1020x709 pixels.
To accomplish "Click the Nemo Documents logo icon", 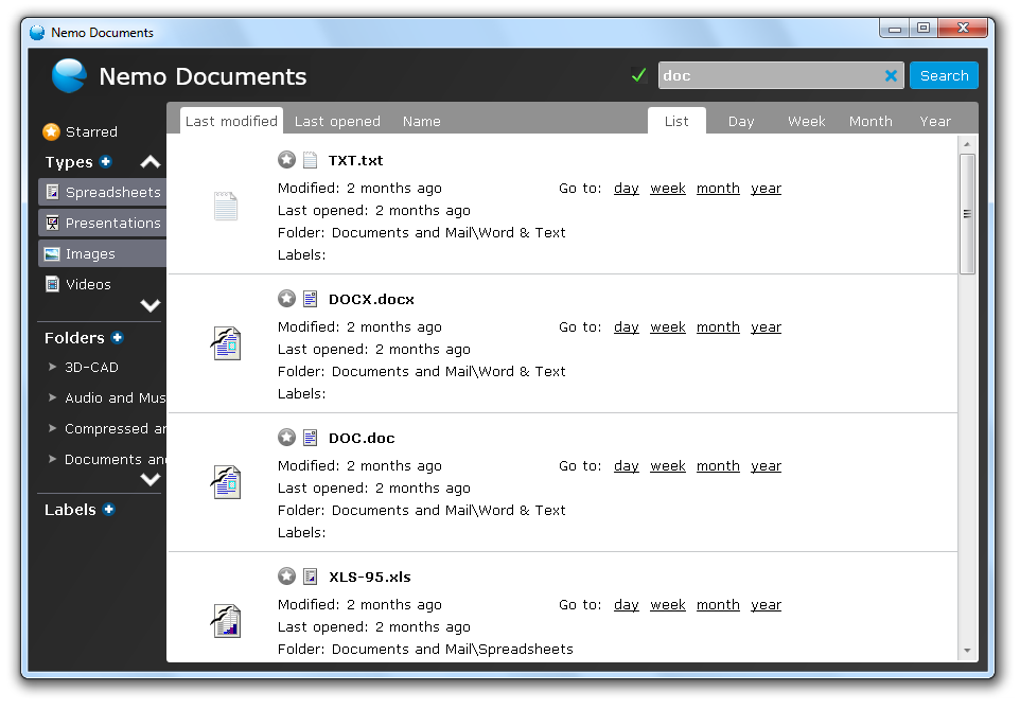I will click(68, 75).
